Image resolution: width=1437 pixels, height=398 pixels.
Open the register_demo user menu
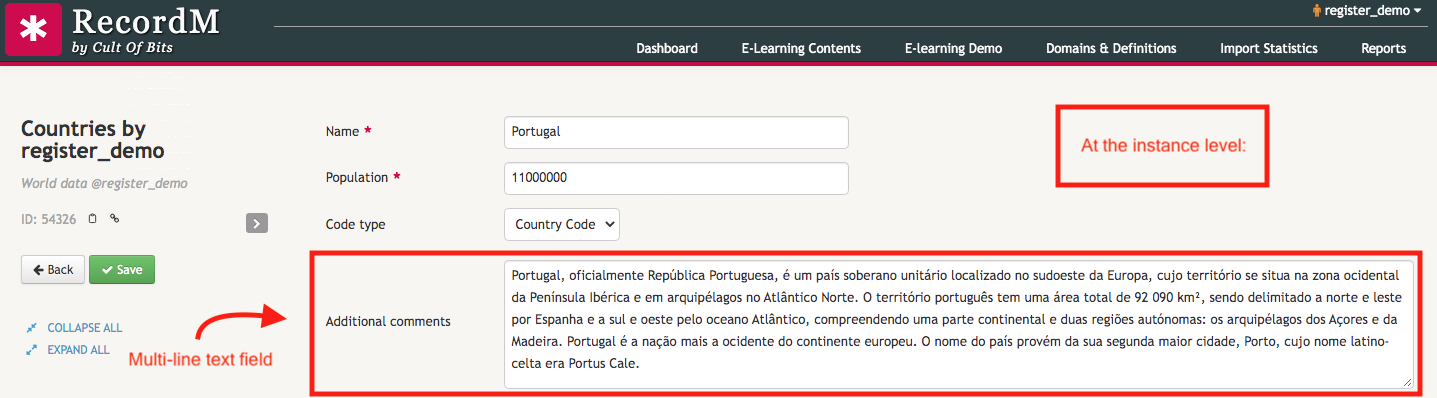[1367, 10]
